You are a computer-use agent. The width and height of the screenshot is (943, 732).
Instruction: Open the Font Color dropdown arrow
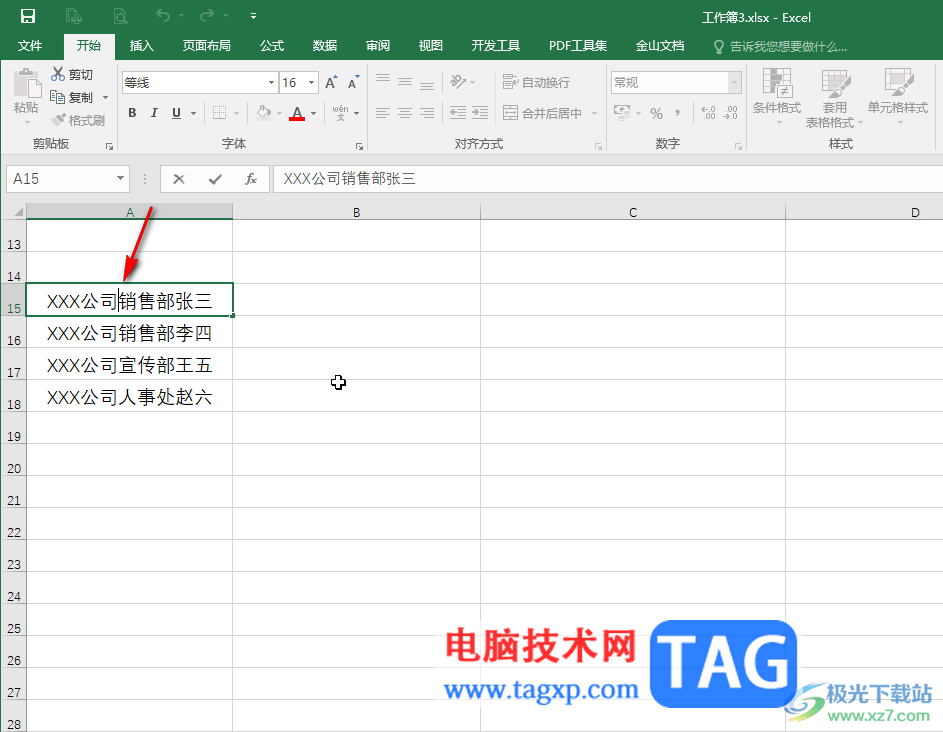coord(313,113)
